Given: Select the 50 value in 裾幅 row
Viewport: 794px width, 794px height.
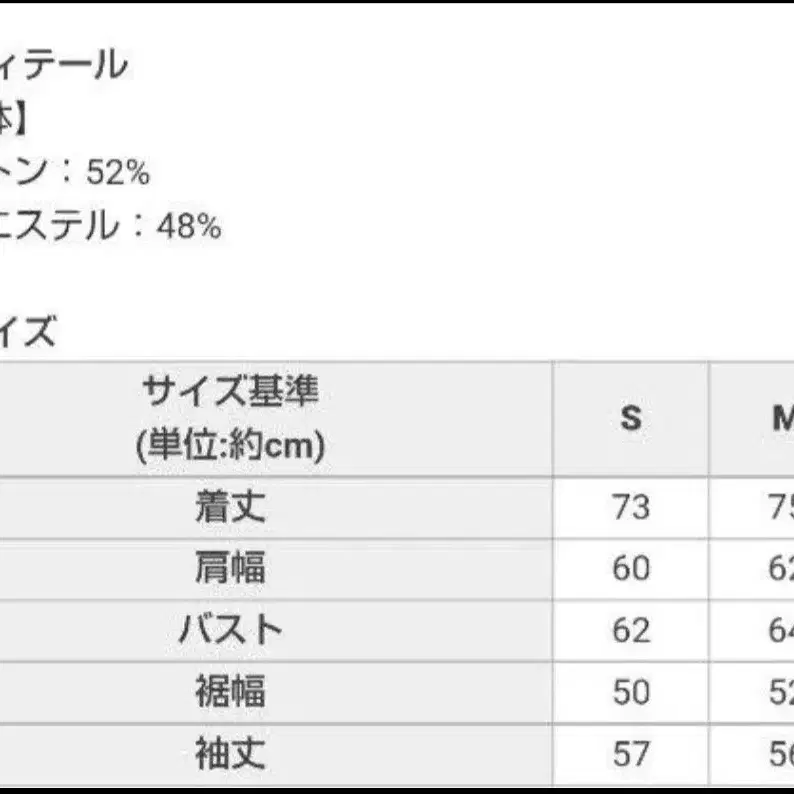Looking at the screenshot, I should click(630, 692).
